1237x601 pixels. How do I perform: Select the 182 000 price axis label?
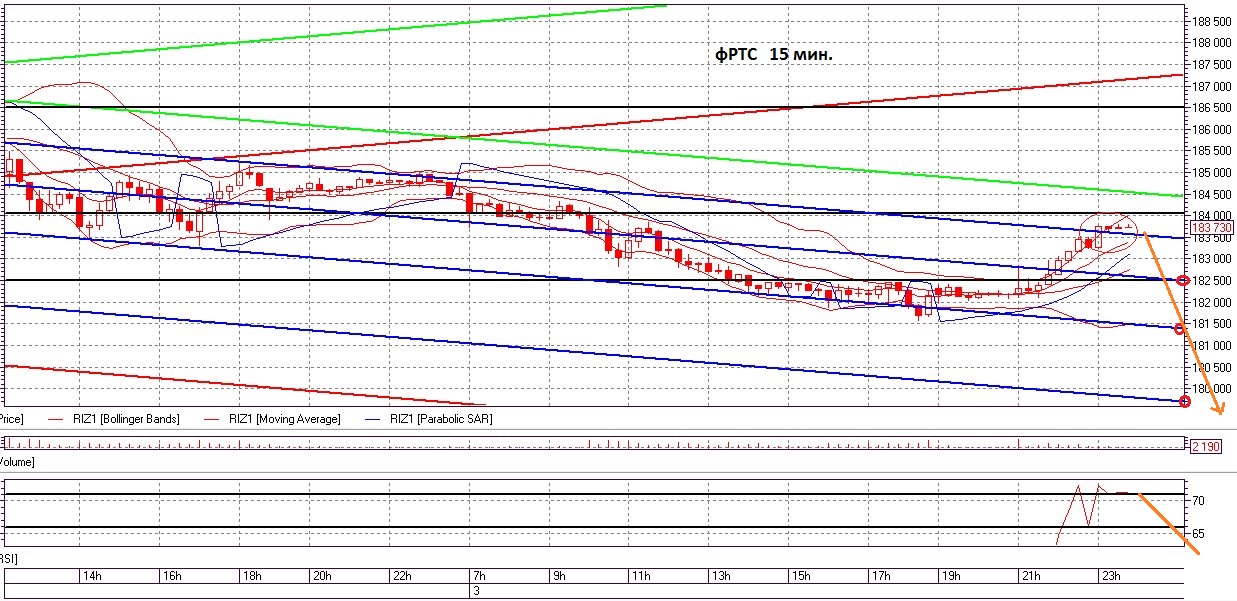1210,302
